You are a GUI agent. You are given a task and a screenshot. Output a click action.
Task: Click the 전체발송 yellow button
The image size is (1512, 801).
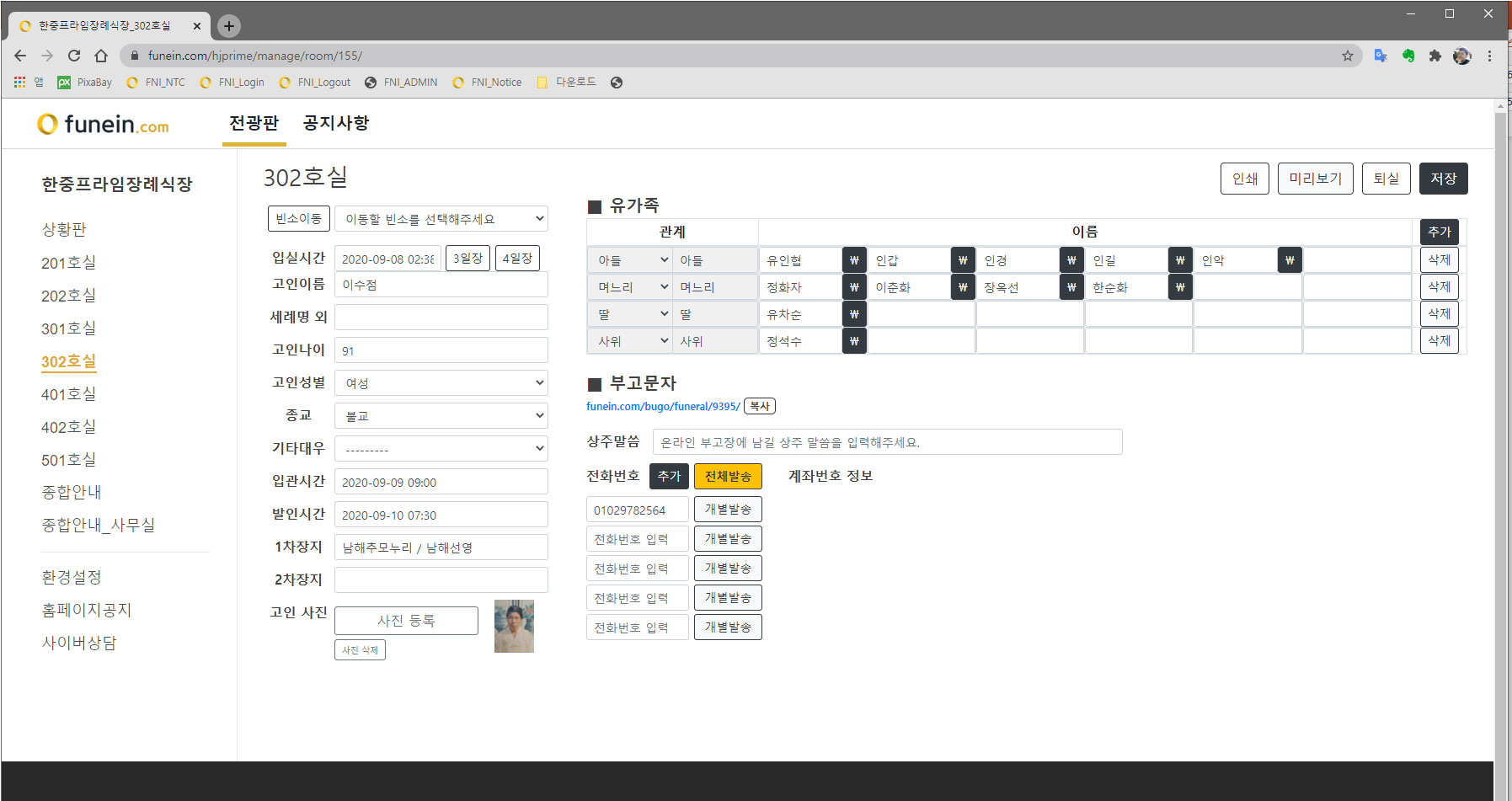(x=728, y=477)
